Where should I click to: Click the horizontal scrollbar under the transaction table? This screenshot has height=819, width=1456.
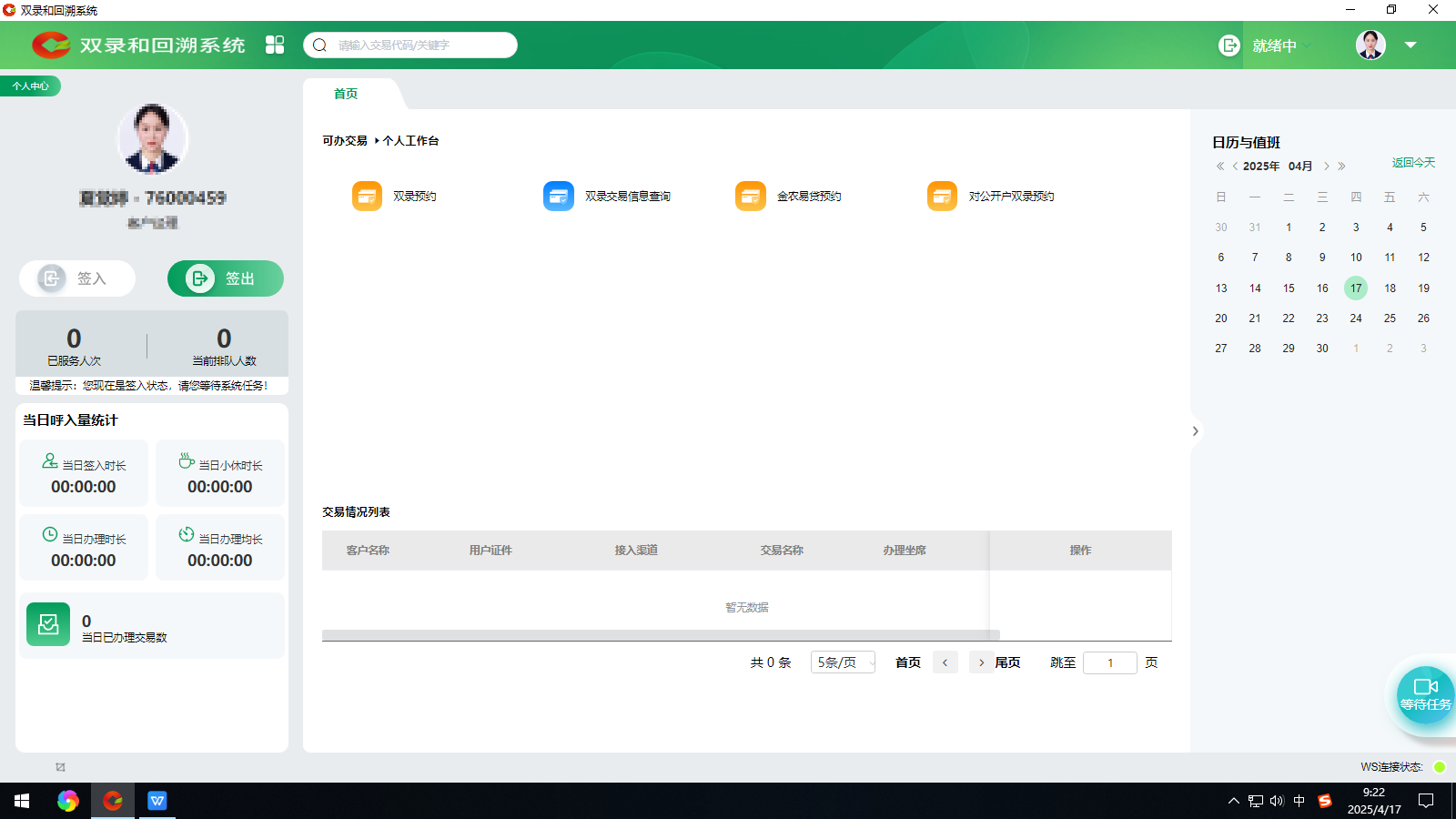pyautogui.click(x=660, y=635)
